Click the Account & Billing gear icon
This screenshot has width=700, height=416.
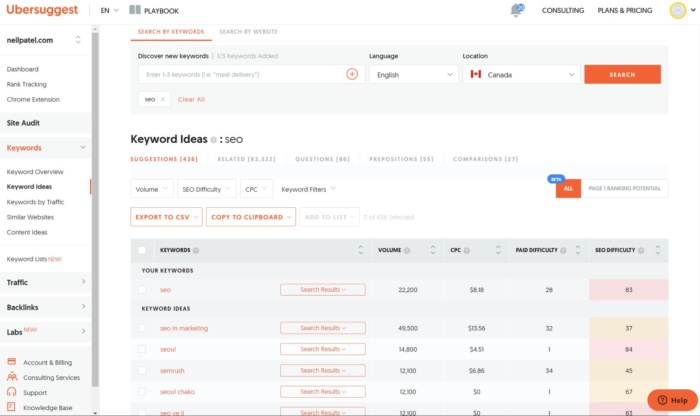(x=12, y=362)
